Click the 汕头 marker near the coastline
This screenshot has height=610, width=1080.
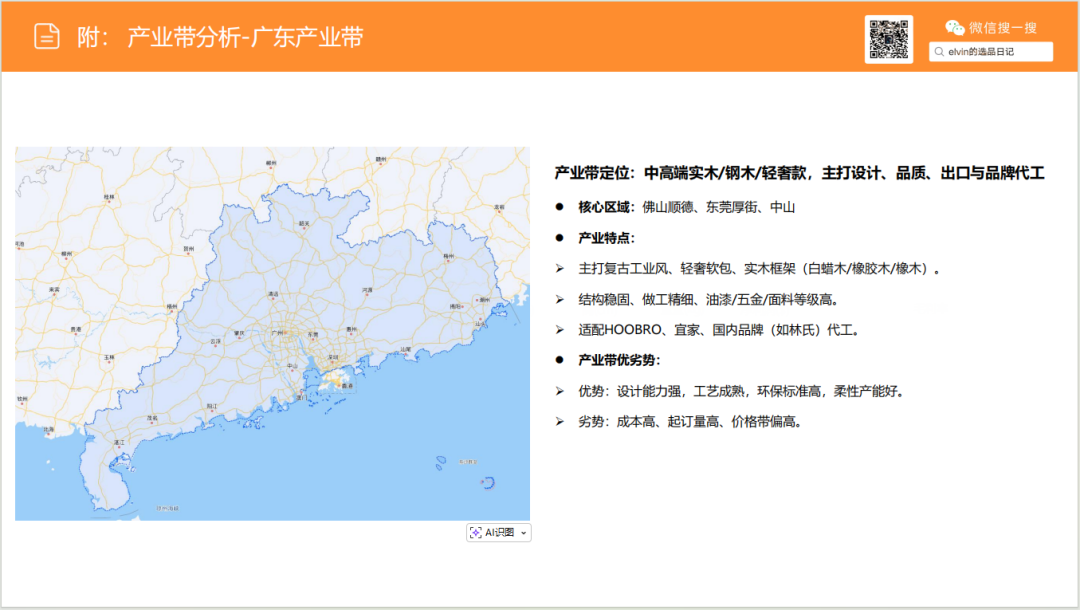pos(406,354)
